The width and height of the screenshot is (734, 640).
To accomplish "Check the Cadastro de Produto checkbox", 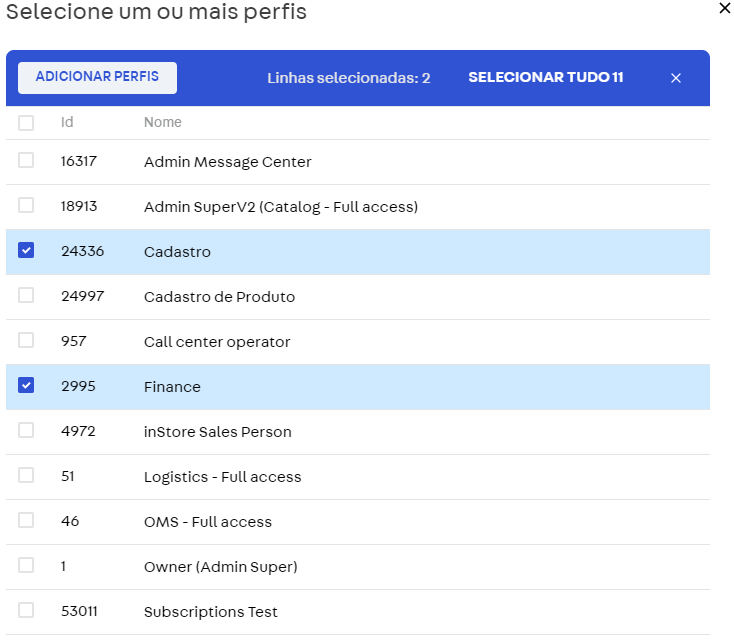I will pos(26,296).
